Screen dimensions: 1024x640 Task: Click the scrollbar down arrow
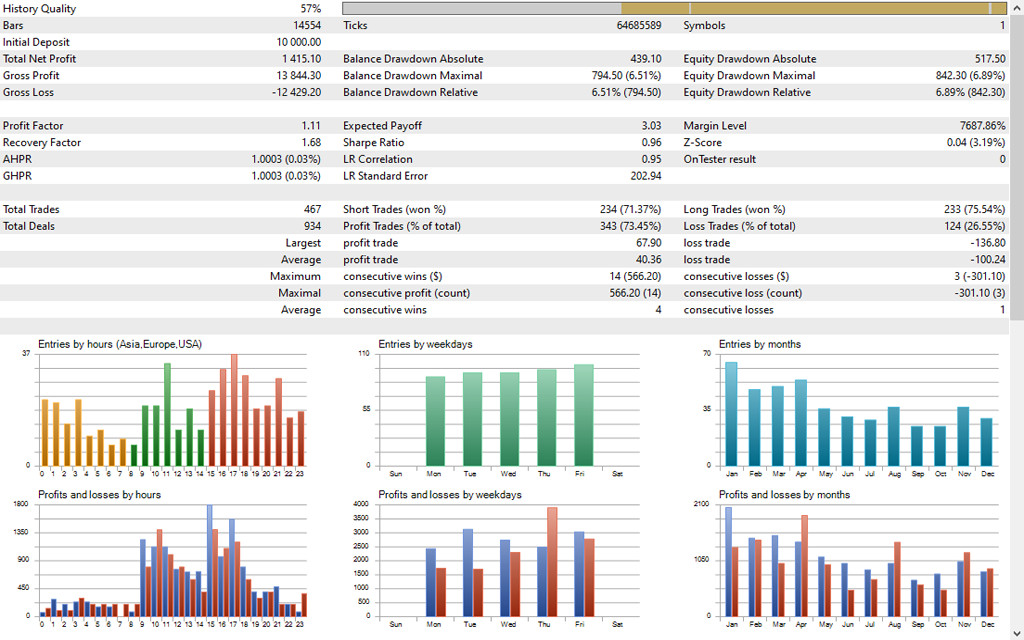pos(1016,631)
